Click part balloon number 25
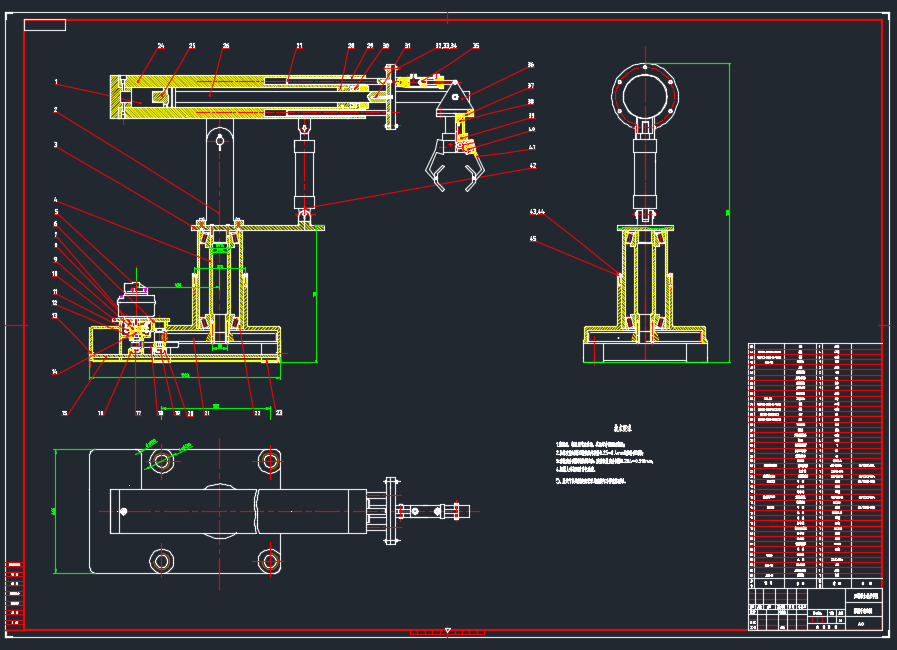Screen dimensions: 897x650 [192, 46]
